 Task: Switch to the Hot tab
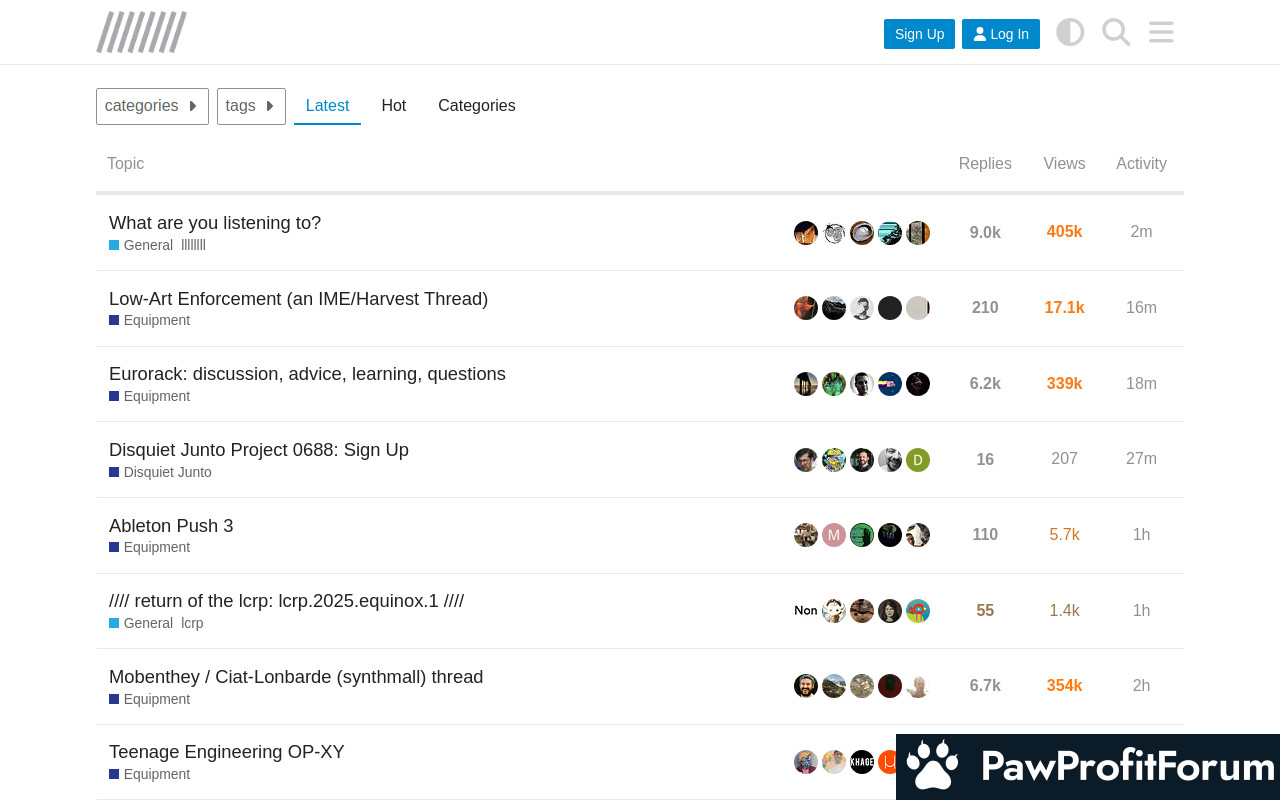[x=394, y=106]
